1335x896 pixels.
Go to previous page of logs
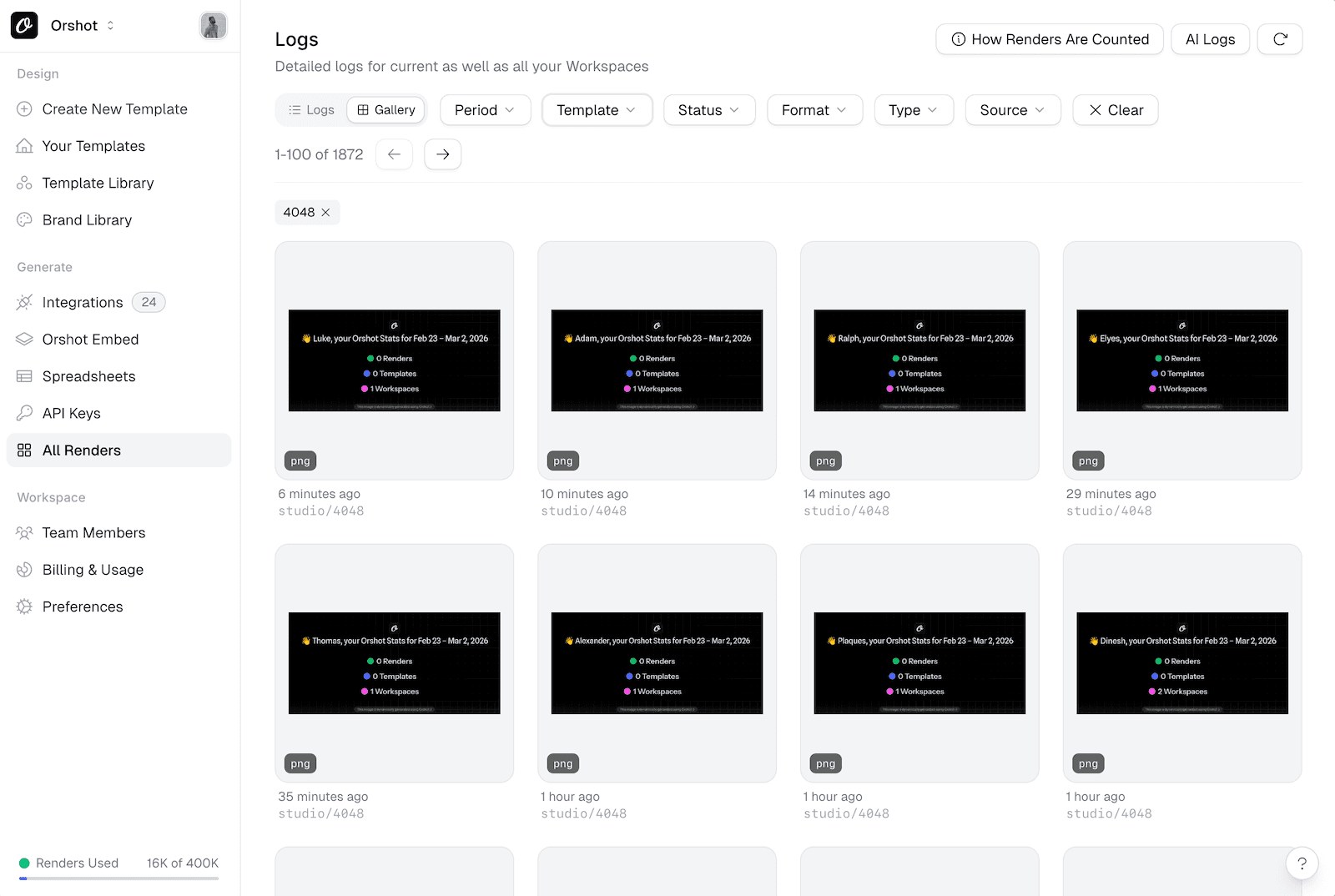pyautogui.click(x=394, y=154)
